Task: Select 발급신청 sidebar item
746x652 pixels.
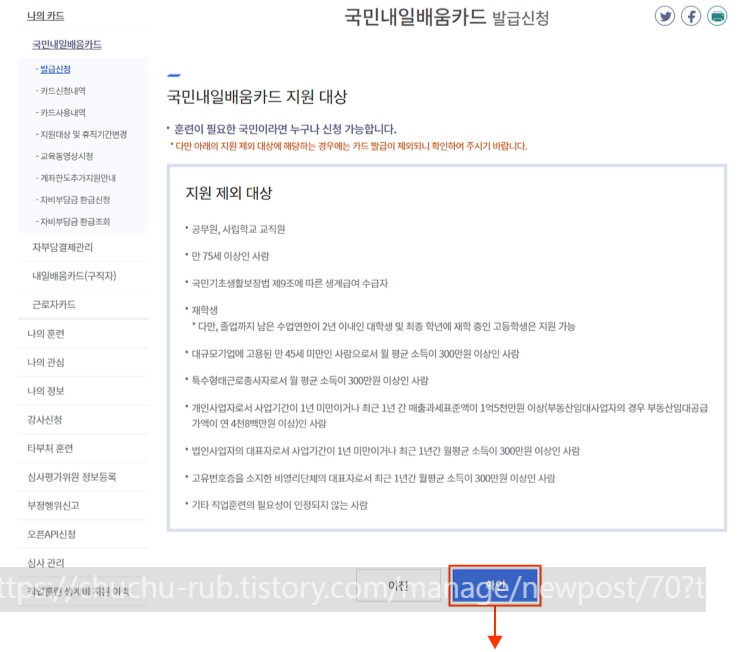Action: click(53, 69)
